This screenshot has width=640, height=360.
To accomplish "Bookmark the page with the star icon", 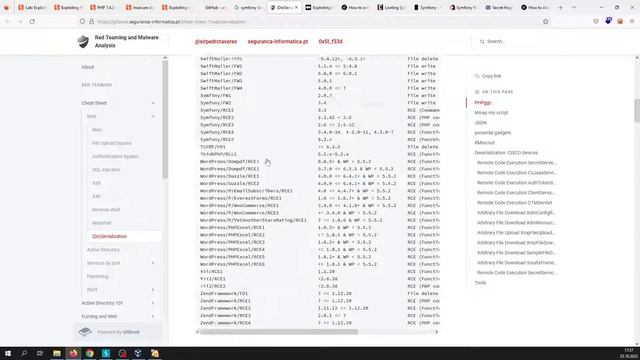I will click(546, 21).
